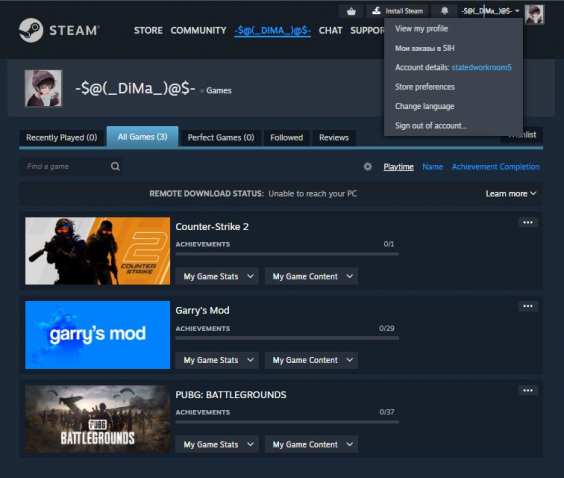Switch to Perfect Games (0) tab
This screenshot has width=564, height=478.
click(221, 137)
